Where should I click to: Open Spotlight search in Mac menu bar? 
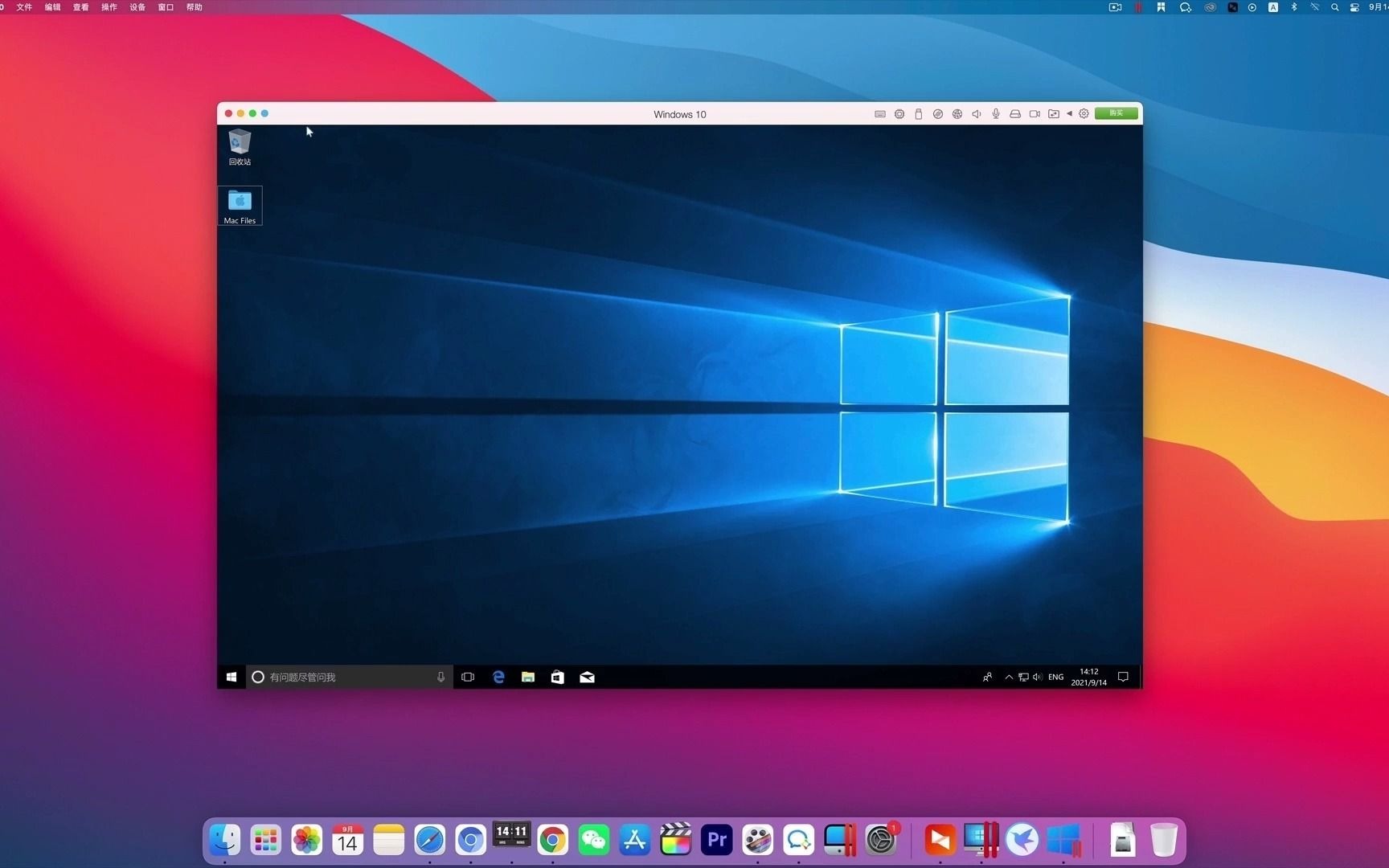[1335, 7]
